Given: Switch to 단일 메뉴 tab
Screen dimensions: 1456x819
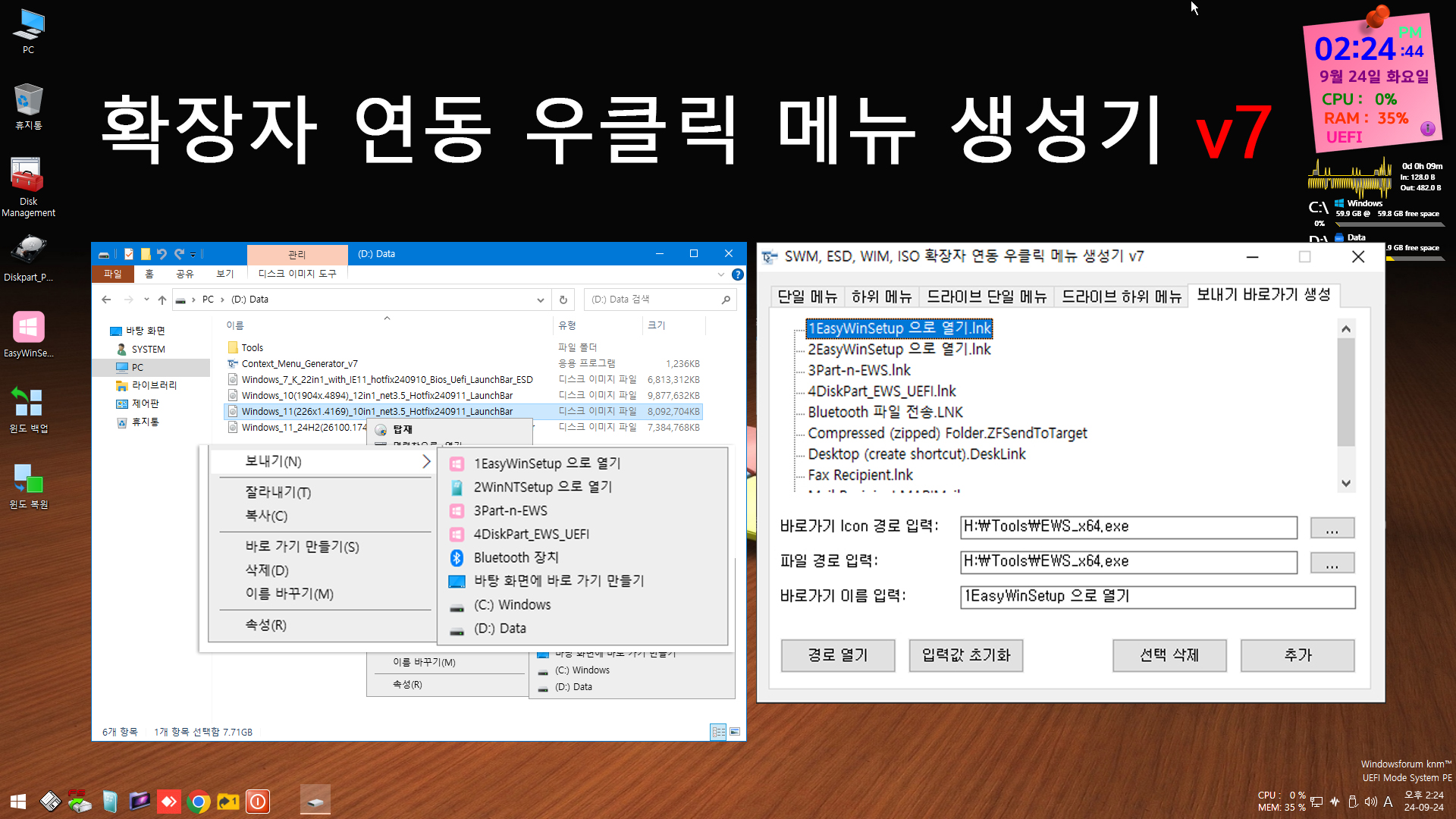Looking at the screenshot, I should click(x=808, y=297).
